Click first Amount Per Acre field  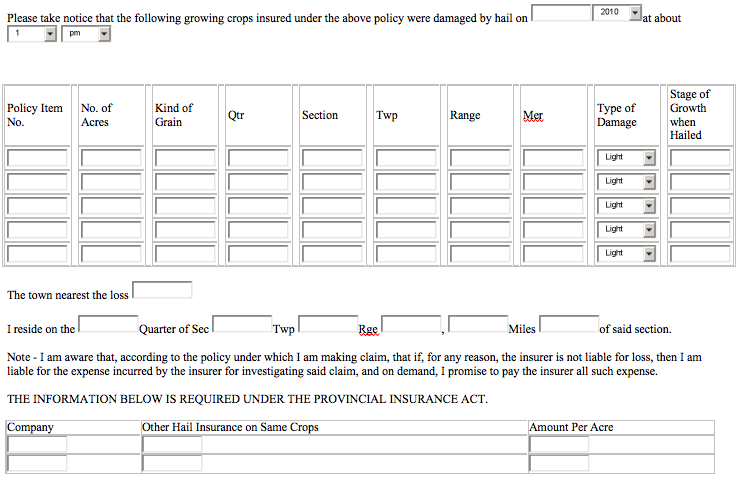[559, 444]
